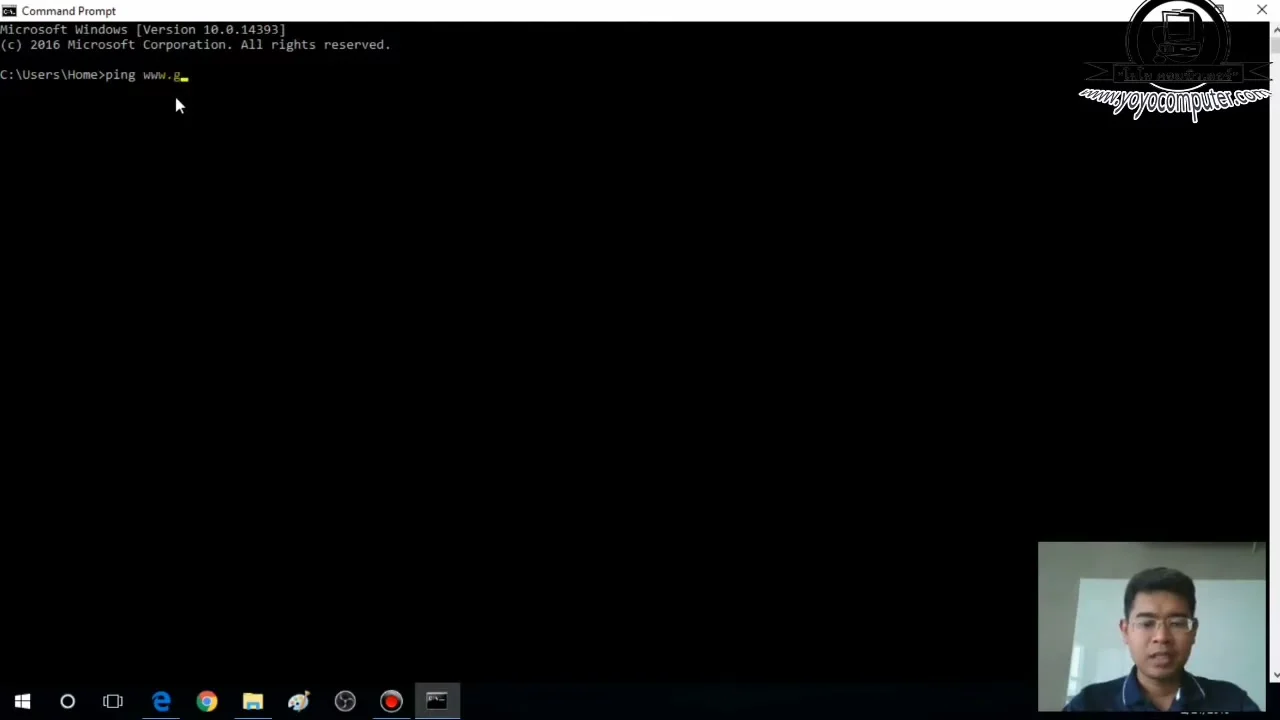This screenshot has height=720, width=1280.
Task: Close the Command Prompt window
Action: [x=1262, y=10]
